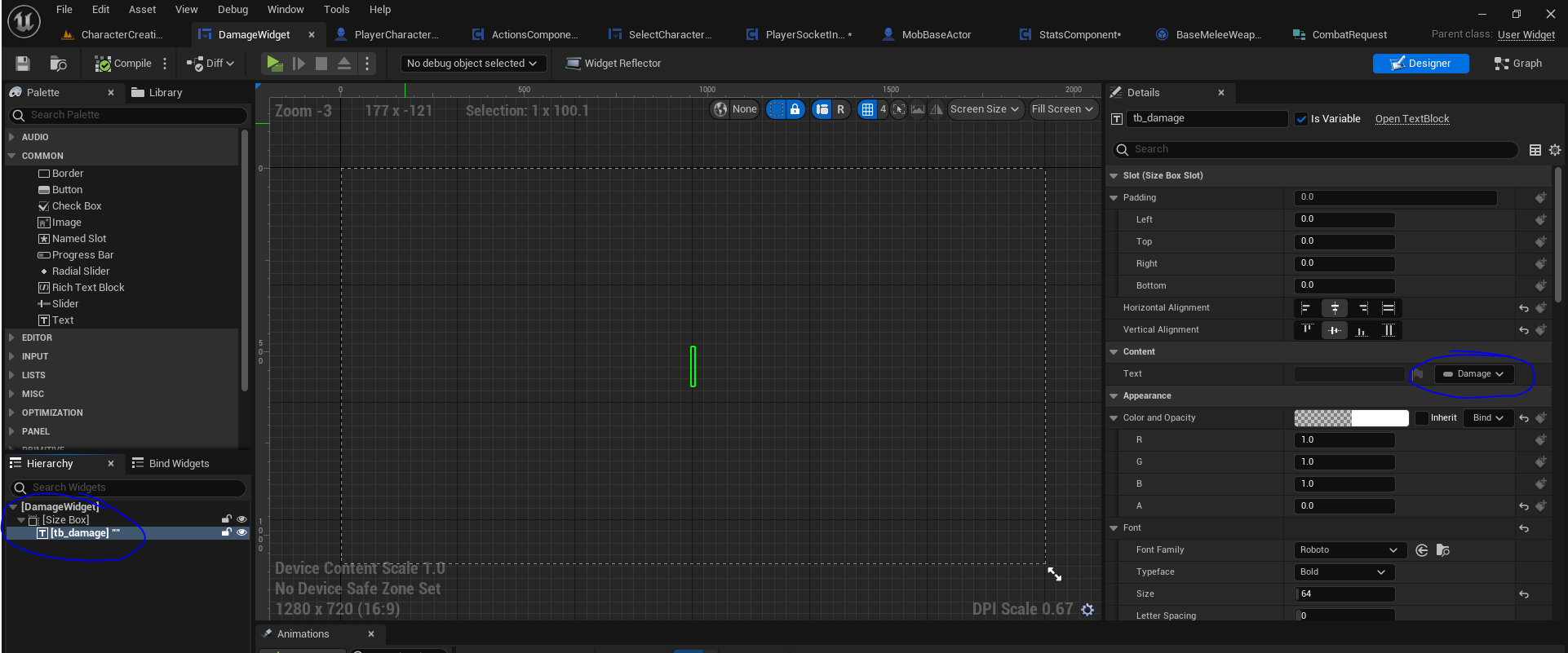The height and width of the screenshot is (653, 1568).
Task: Open Details property matrix grid icon
Action: pyautogui.click(x=1535, y=150)
